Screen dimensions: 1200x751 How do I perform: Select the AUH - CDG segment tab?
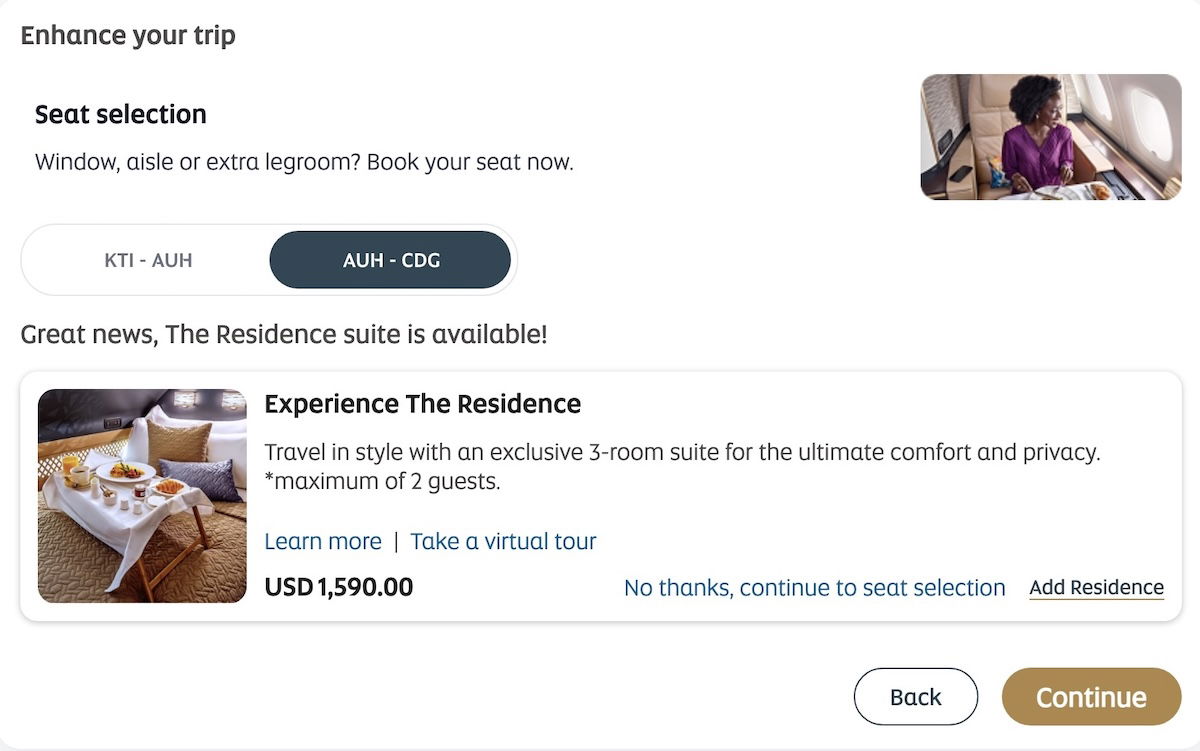390,261
